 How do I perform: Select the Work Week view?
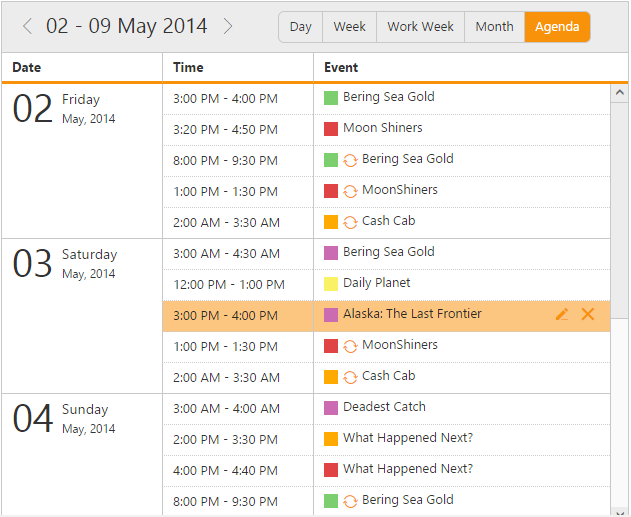[420, 27]
